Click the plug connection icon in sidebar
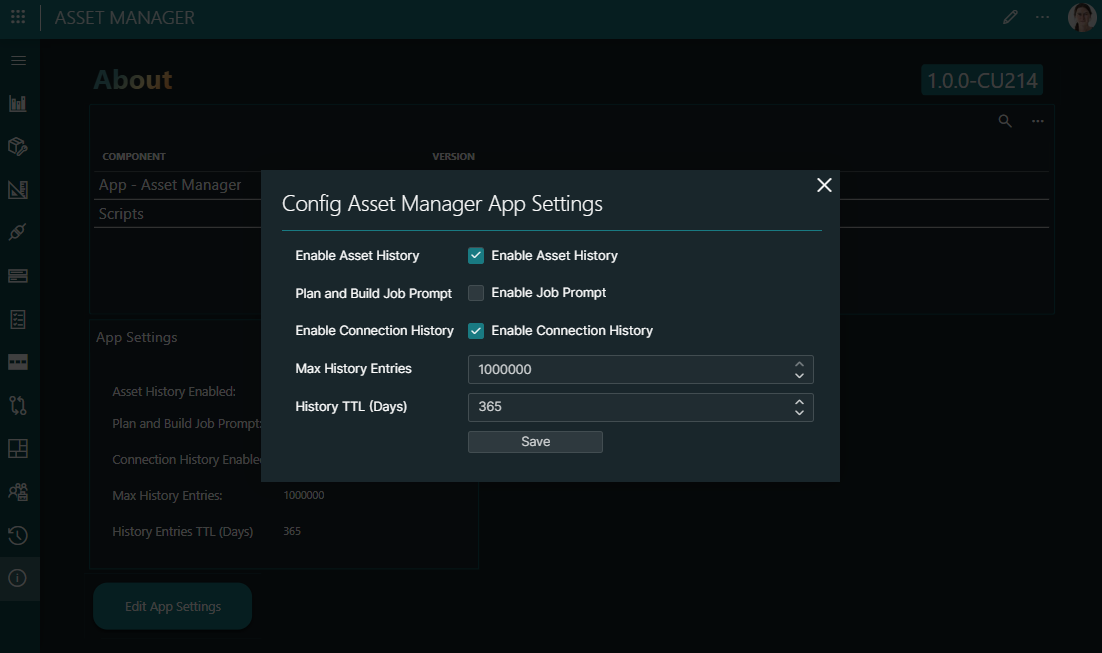Viewport: 1102px width, 653px height. click(x=18, y=232)
